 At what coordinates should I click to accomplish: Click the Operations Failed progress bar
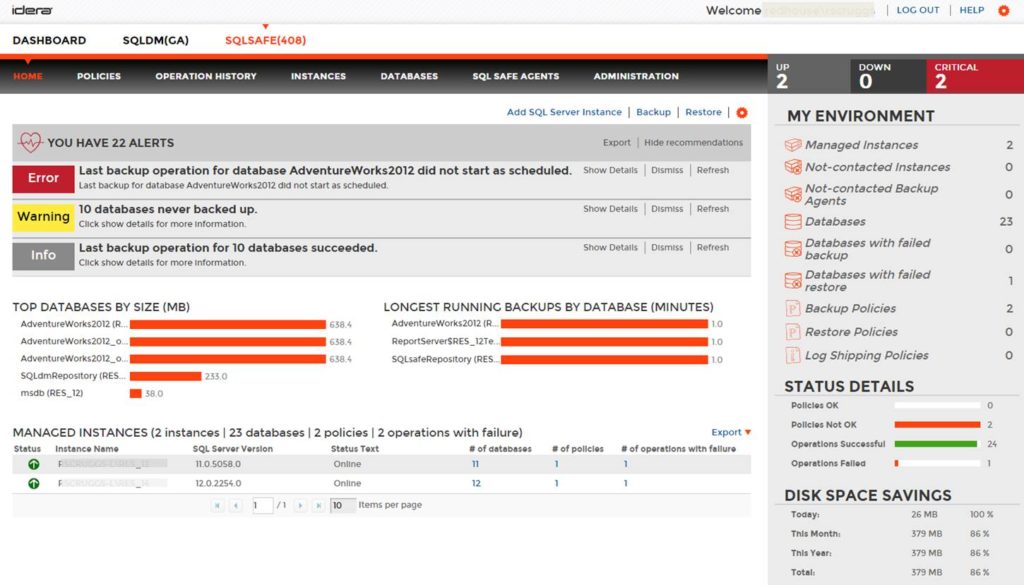coord(937,464)
